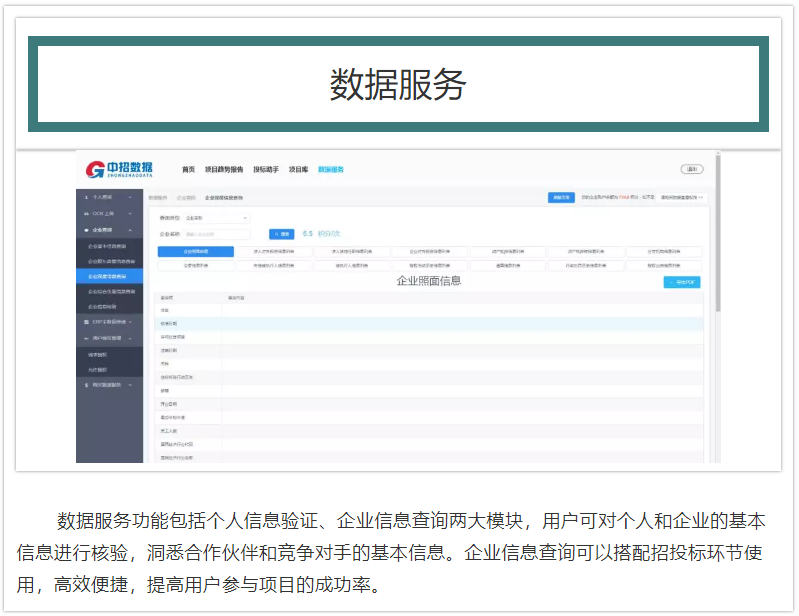Click the export PDF button
Image resolution: width=799 pixels, height=616 pixels.
(x=682, y=283)
